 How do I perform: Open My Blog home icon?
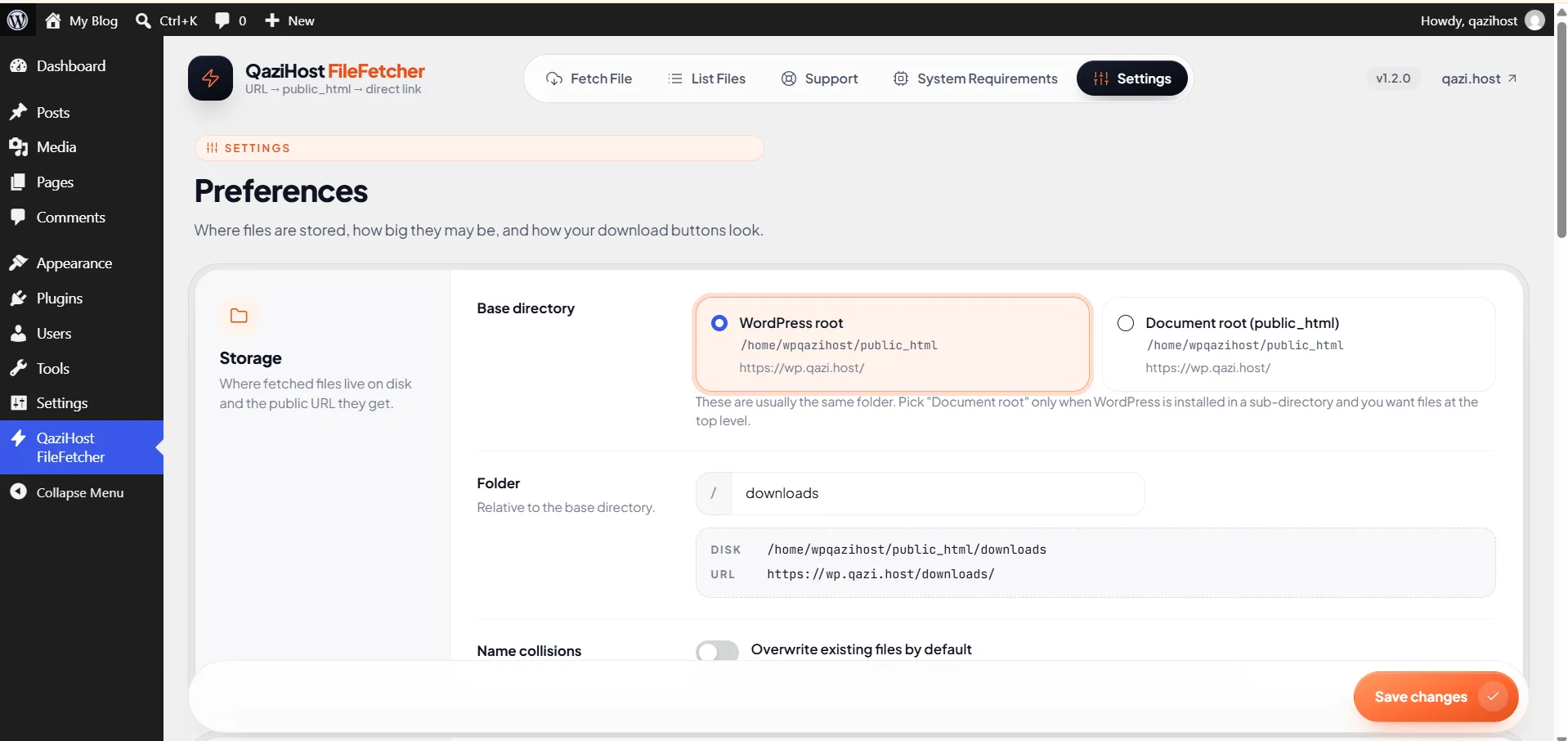pyautogui.click(x=53, y=20)
